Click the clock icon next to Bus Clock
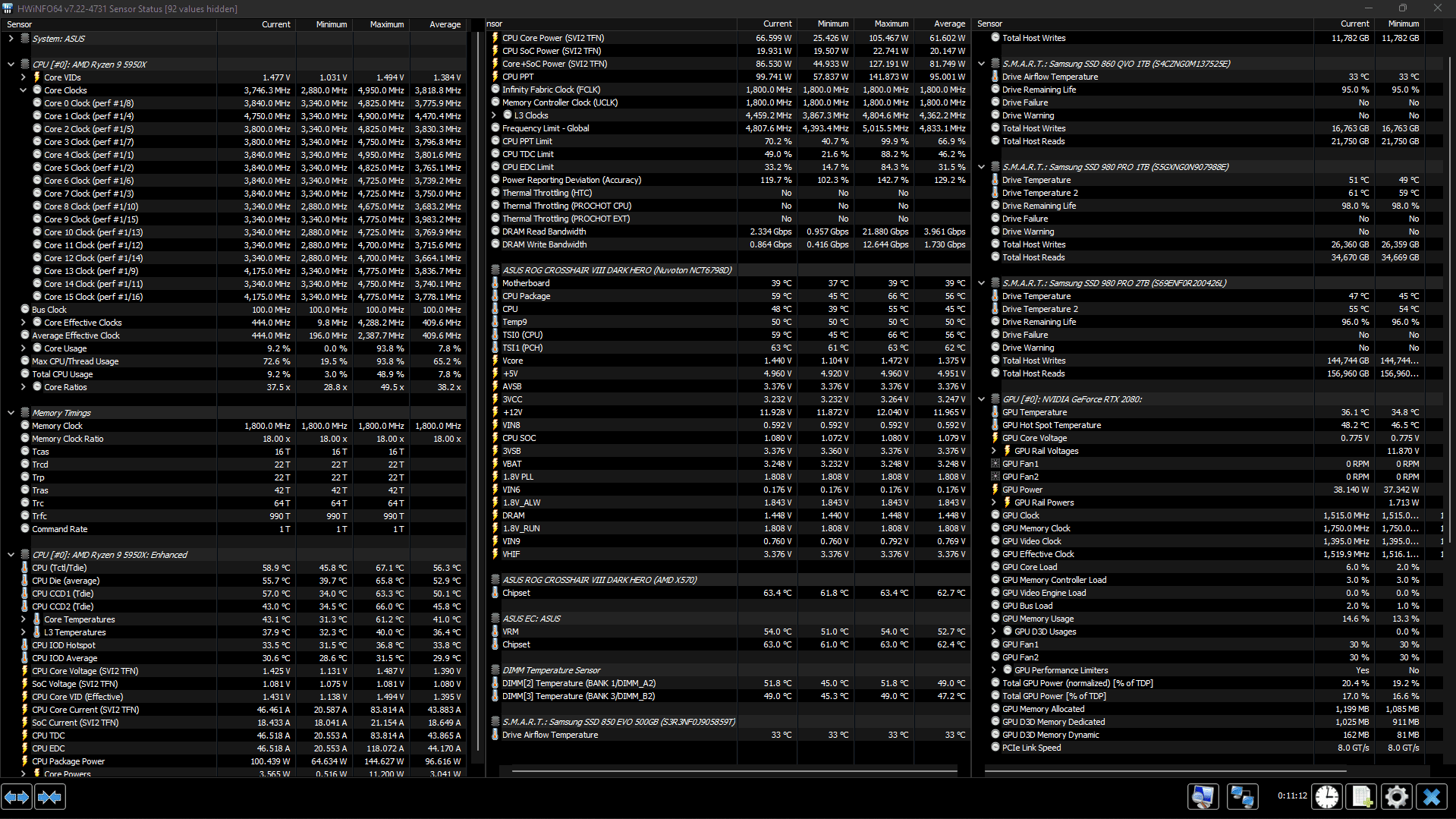Viewport: 1456px width, 819px height. 25,310
